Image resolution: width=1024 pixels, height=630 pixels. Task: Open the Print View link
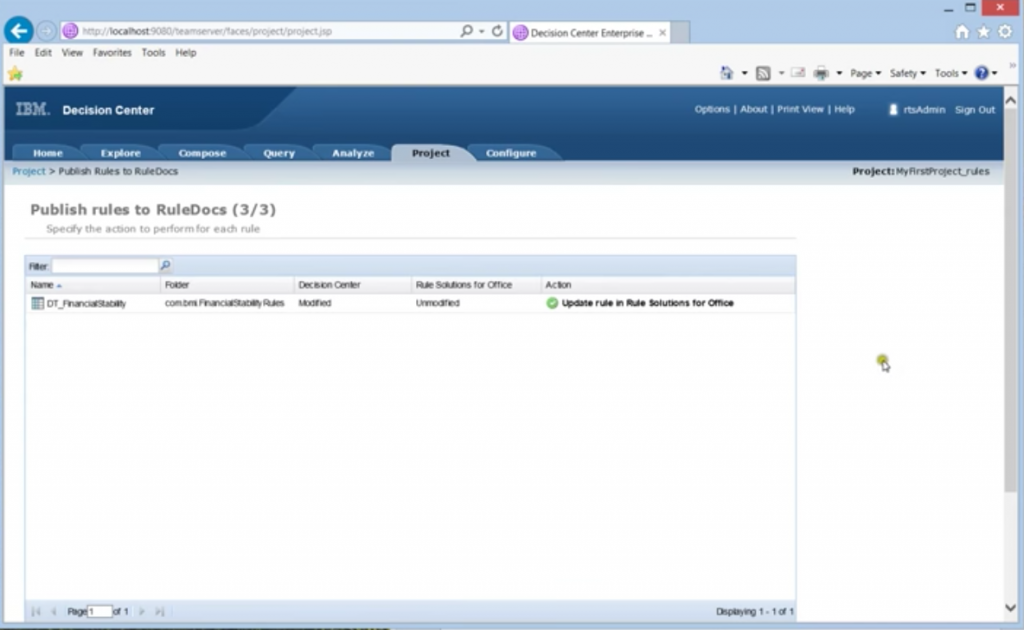800,109
